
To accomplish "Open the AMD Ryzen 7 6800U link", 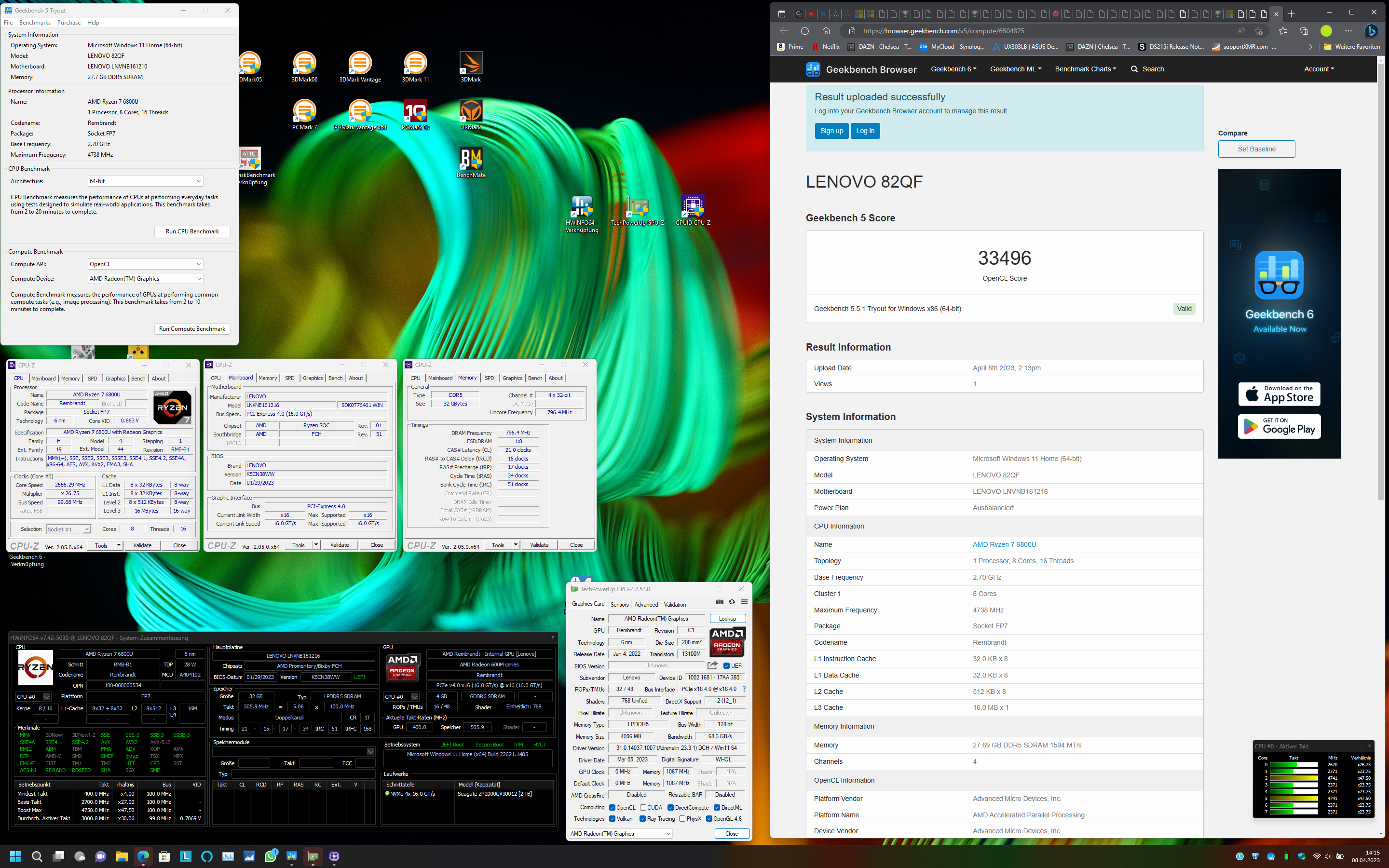I will 1004,545.
